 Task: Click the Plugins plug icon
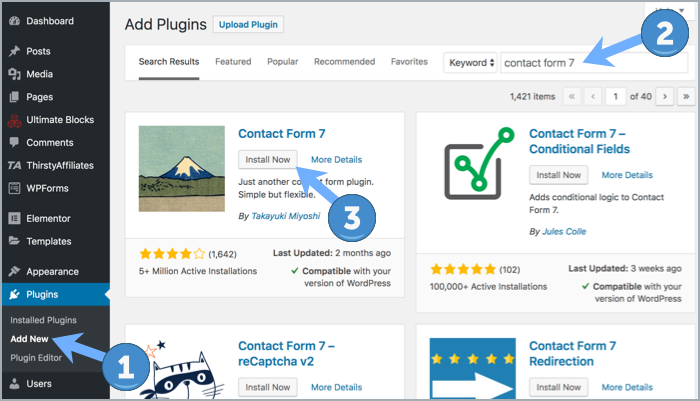click(x=14, y=294)
